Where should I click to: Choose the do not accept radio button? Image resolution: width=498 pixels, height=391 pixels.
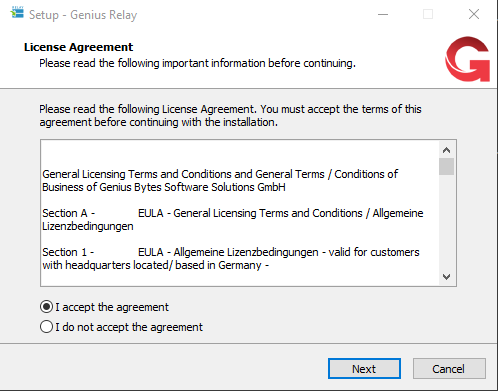(46, 327)
